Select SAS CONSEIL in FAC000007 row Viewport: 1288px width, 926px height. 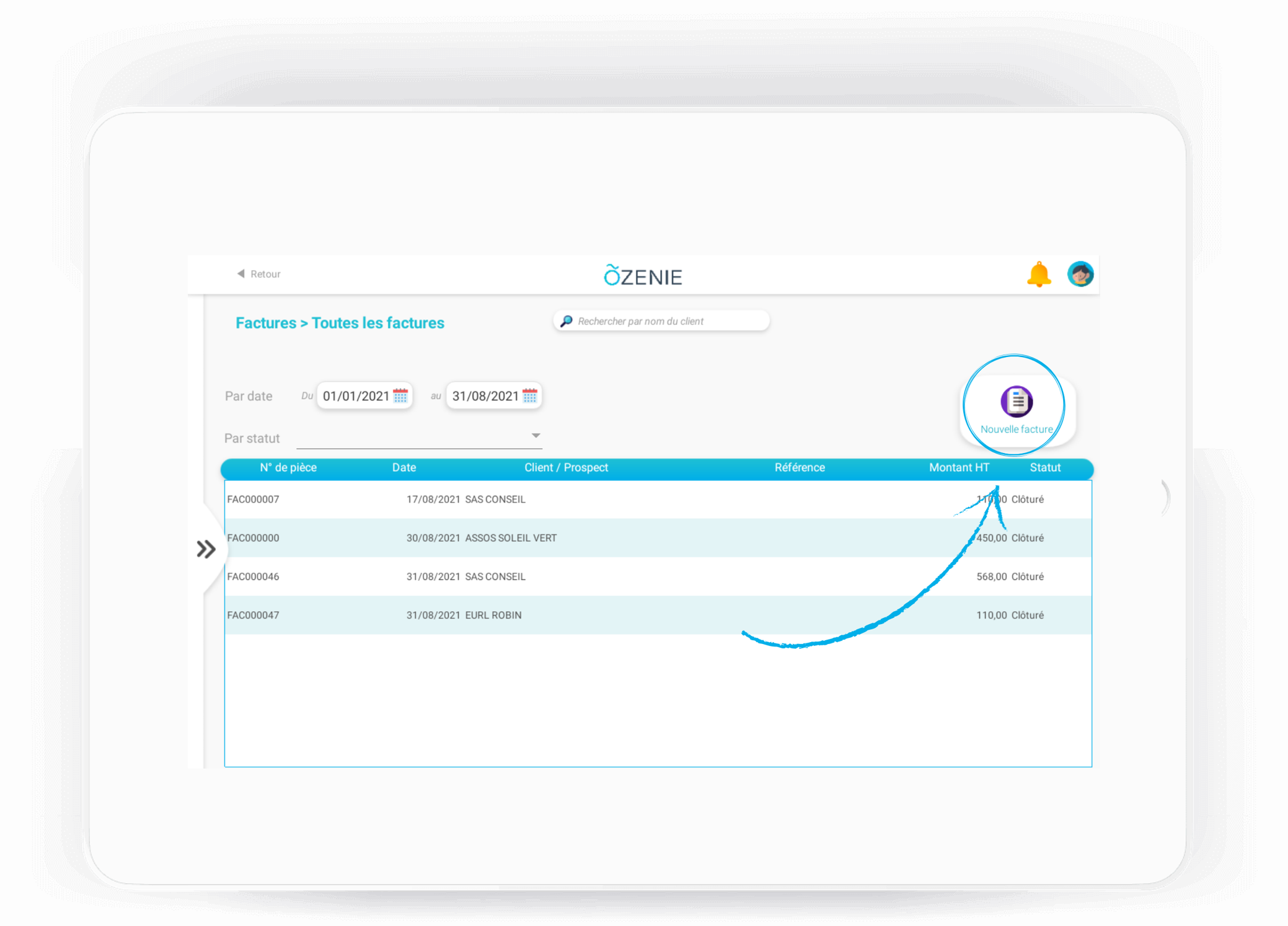tap(495, 500)
